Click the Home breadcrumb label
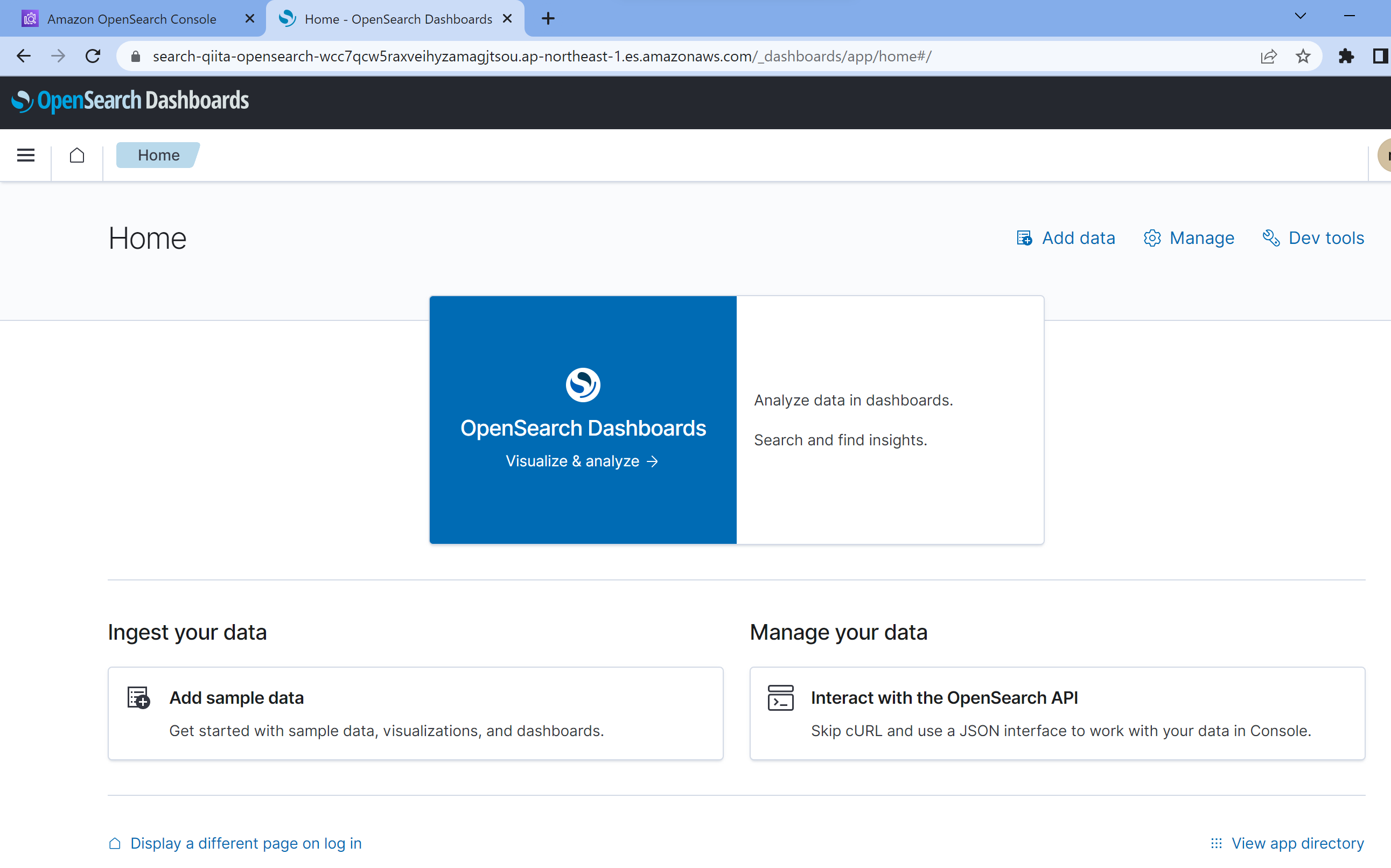This screenshot has height=868, width=1391. [x=158, y=155]
